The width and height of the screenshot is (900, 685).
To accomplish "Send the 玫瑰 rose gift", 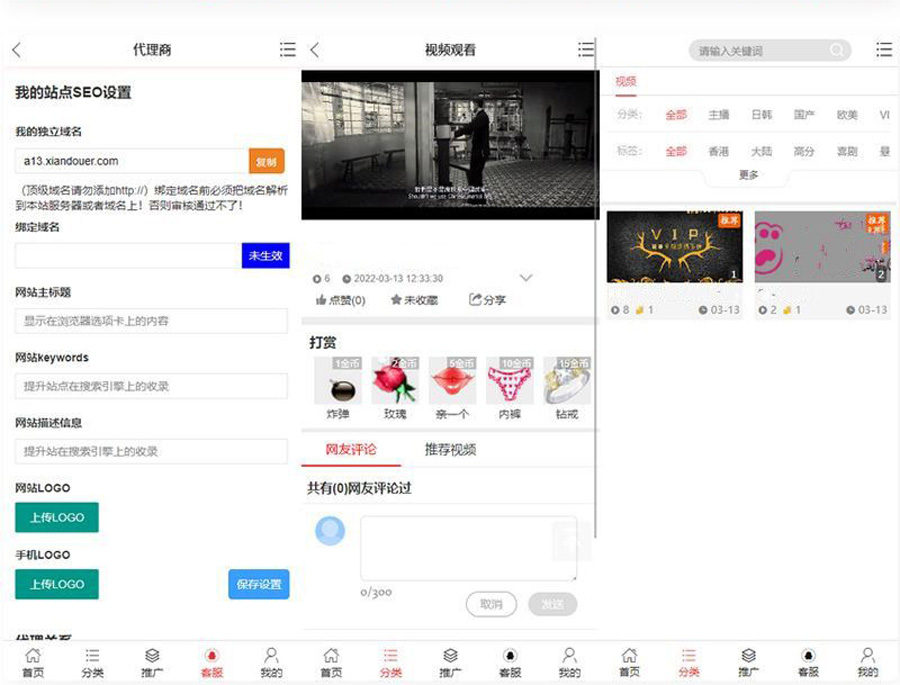I will 395,381.
